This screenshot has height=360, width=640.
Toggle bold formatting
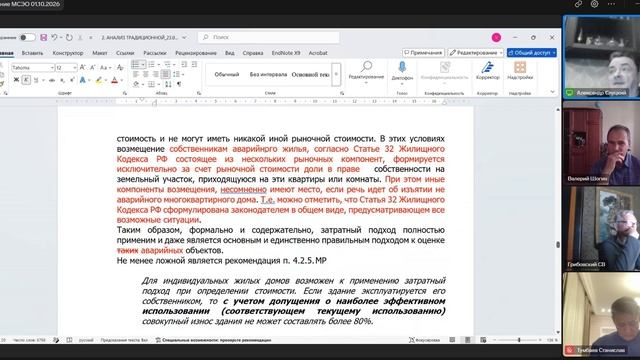click(16, 80)
